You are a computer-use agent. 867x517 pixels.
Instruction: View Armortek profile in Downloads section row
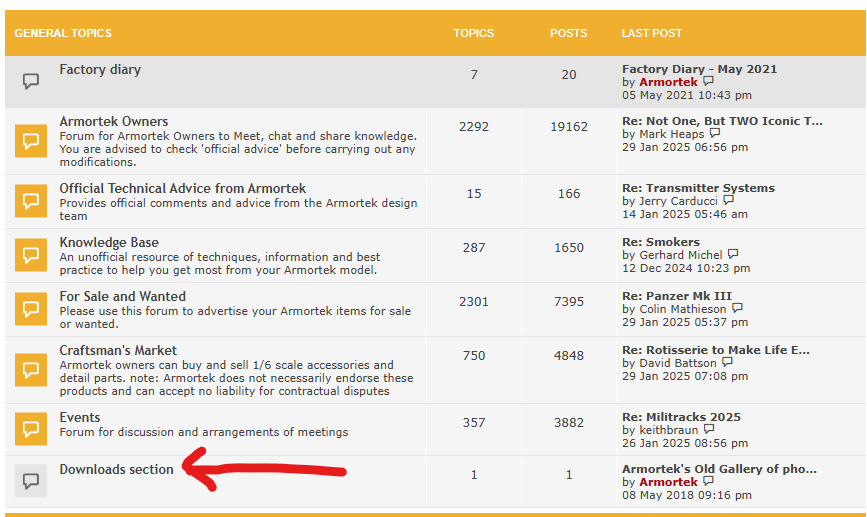[x=668, y=482]
